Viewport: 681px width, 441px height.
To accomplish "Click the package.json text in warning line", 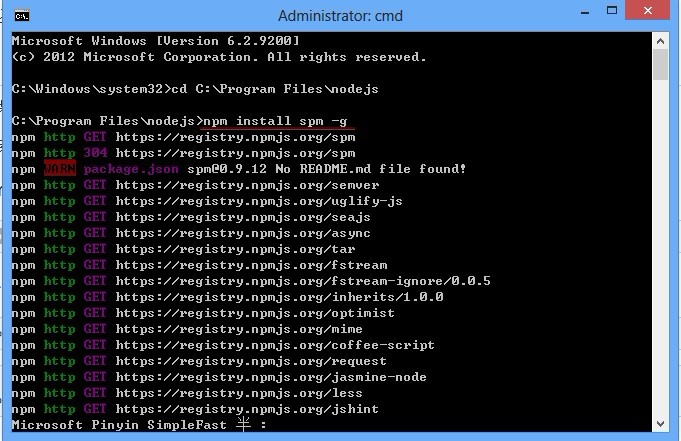I will 131,169.
